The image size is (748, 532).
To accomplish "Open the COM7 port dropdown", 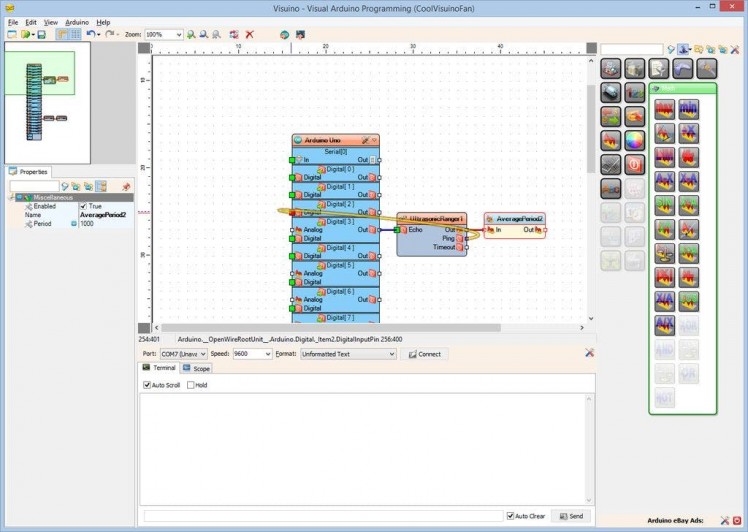I will [203, 354].
